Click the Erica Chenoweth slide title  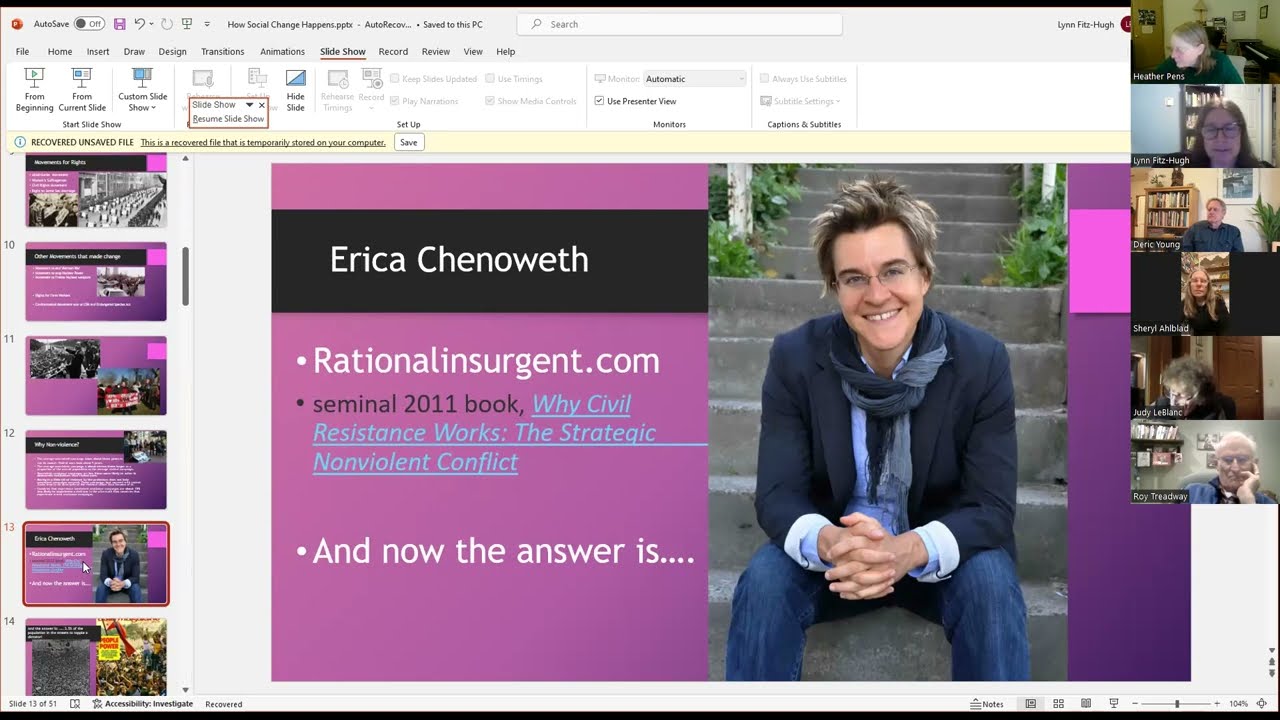459,260
